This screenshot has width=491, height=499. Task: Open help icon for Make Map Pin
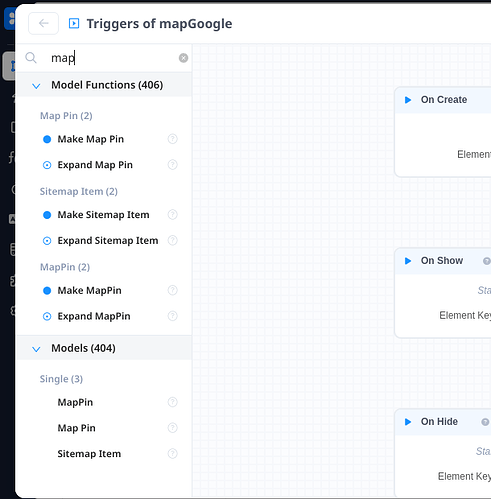[x=172, y=139]
